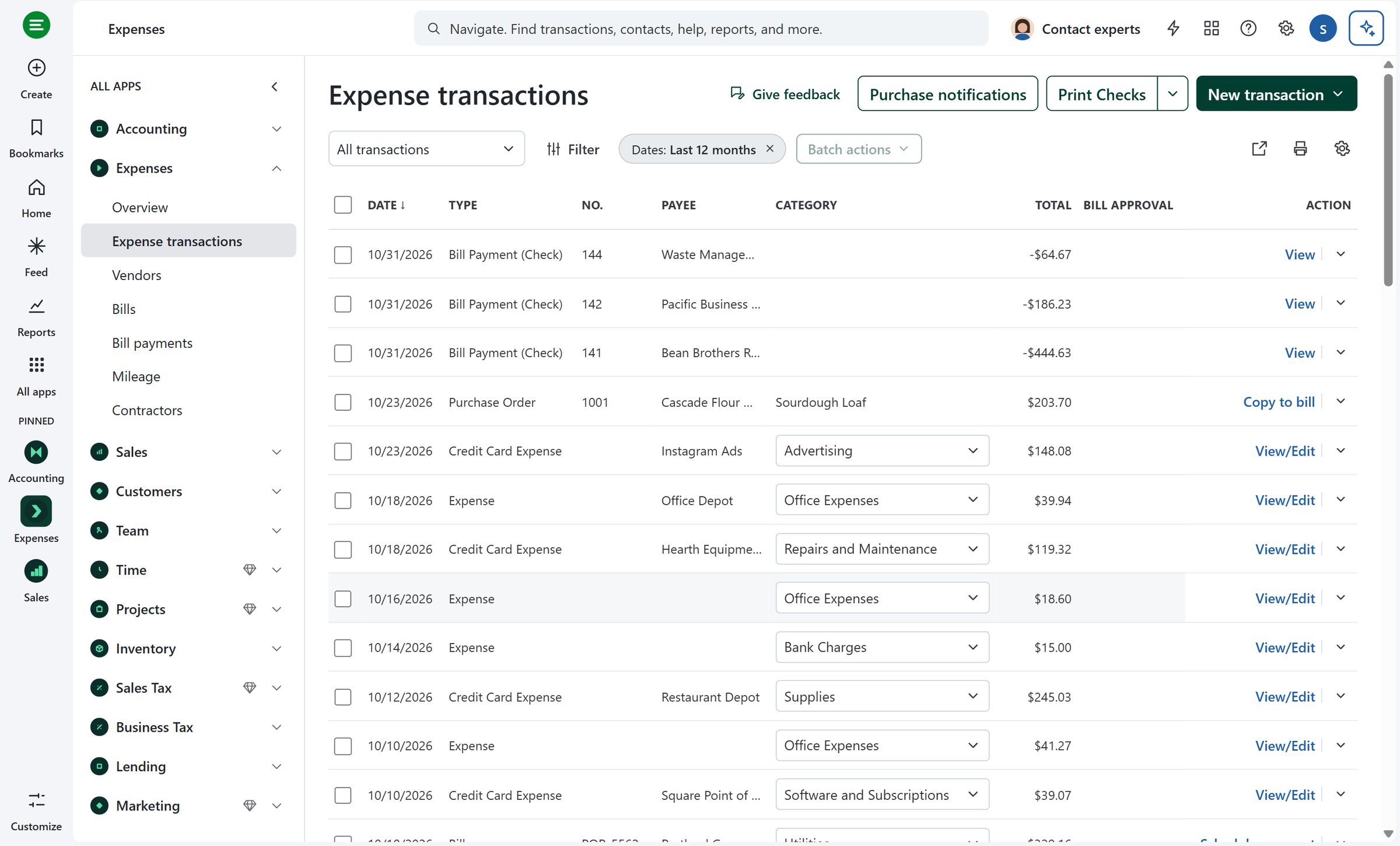Click the Customize sliders icon
1400x846 pixels.
tap(36, 800)
